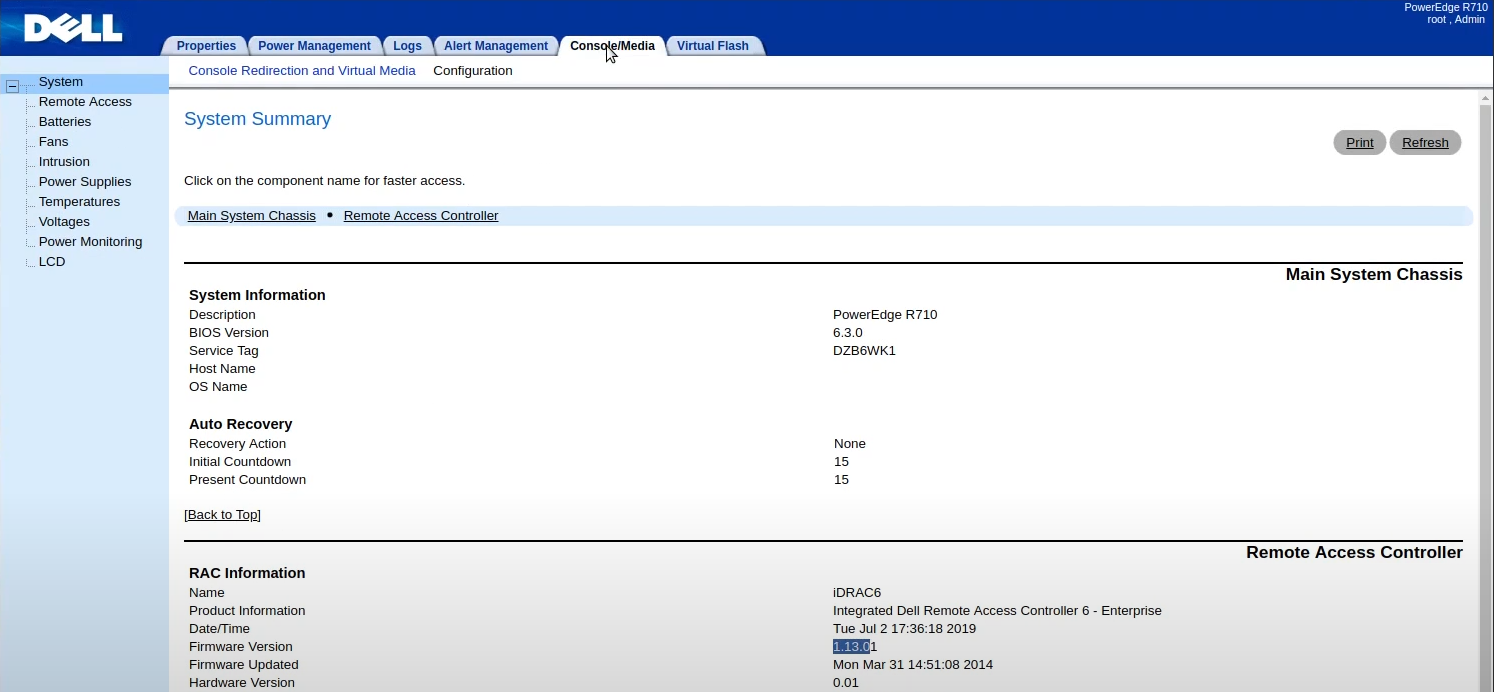
Task: Click the Host Name label
Action: click(222, 369)
